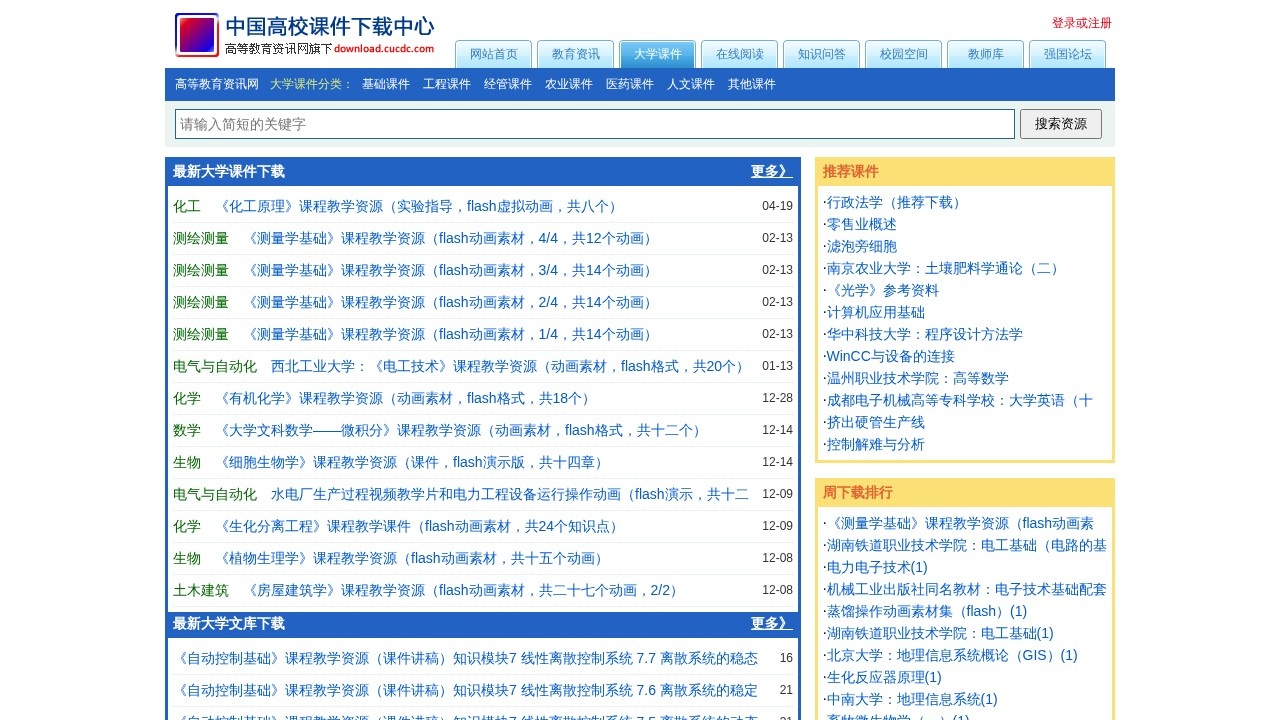This screenshot has height=720, width=1280.
Task: Open the 在线阅读 tab
Action: (740, 54)
